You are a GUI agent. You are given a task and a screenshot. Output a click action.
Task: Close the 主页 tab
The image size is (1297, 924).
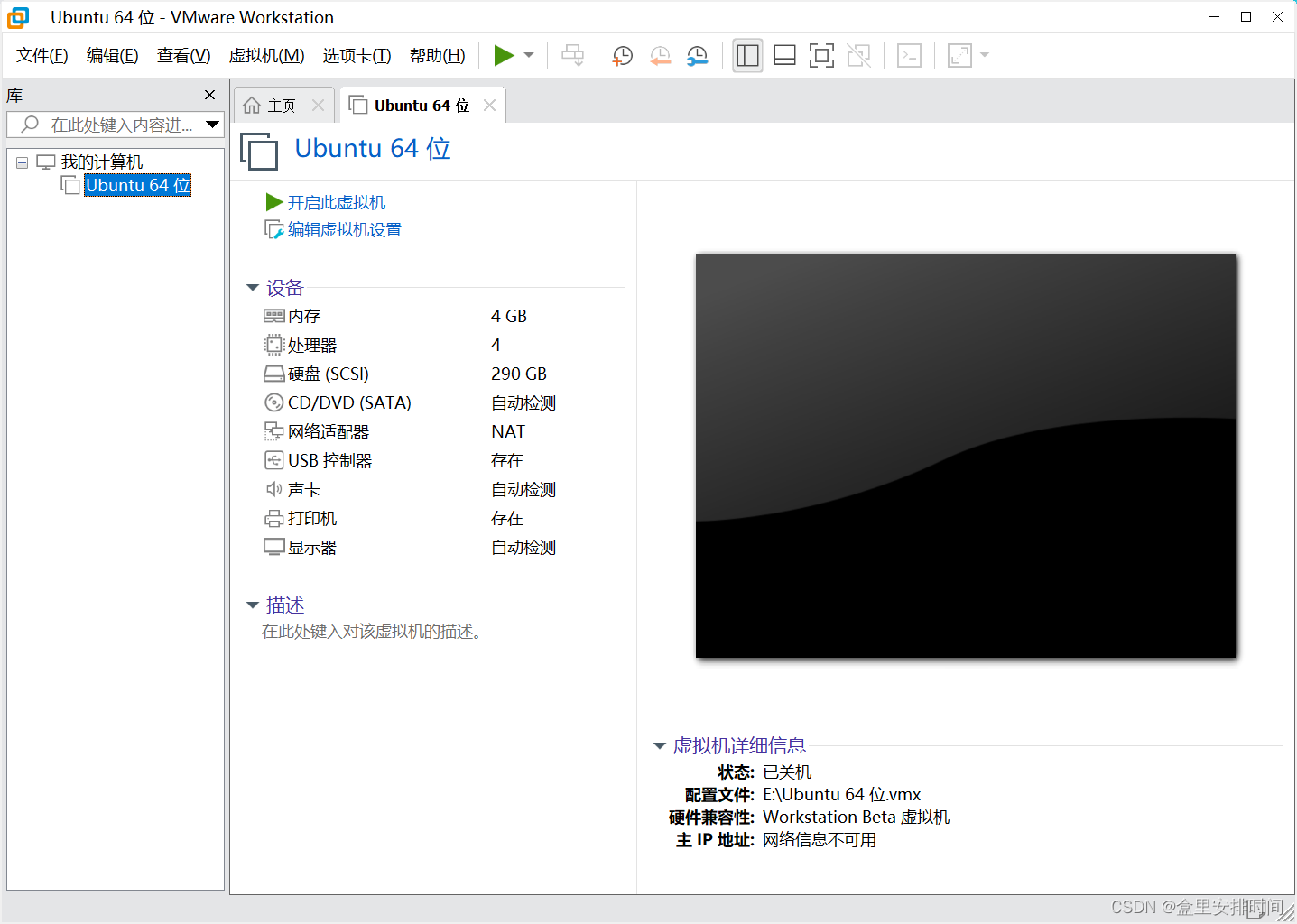[318, 106]
